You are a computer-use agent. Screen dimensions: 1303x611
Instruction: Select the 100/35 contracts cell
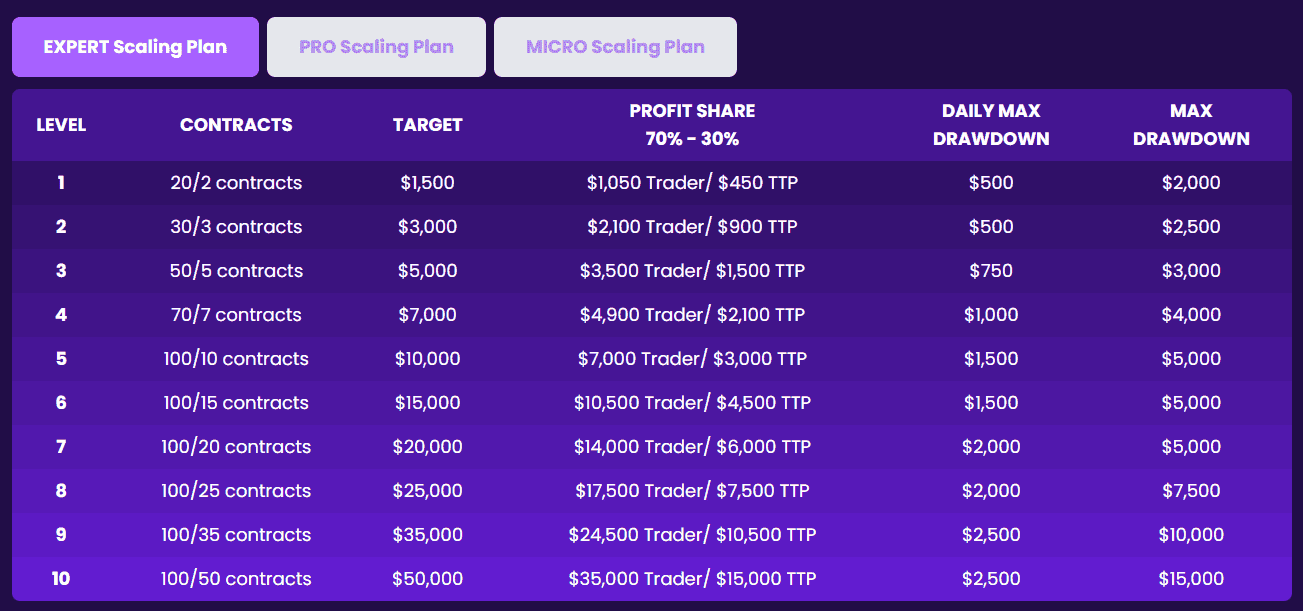pos(236,535)
